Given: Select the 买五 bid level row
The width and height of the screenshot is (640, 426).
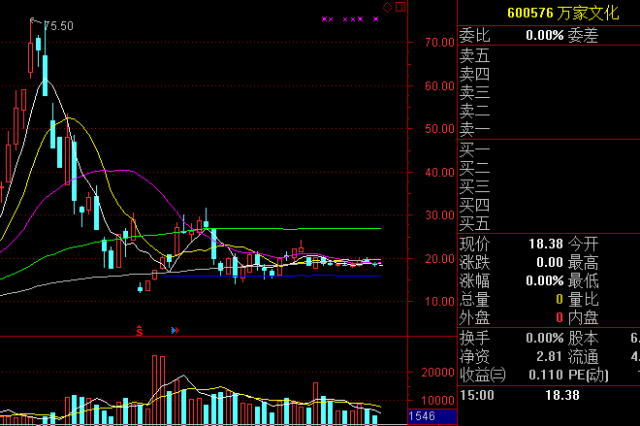Looking at the screenshot, I should click(x=475, y=223).
